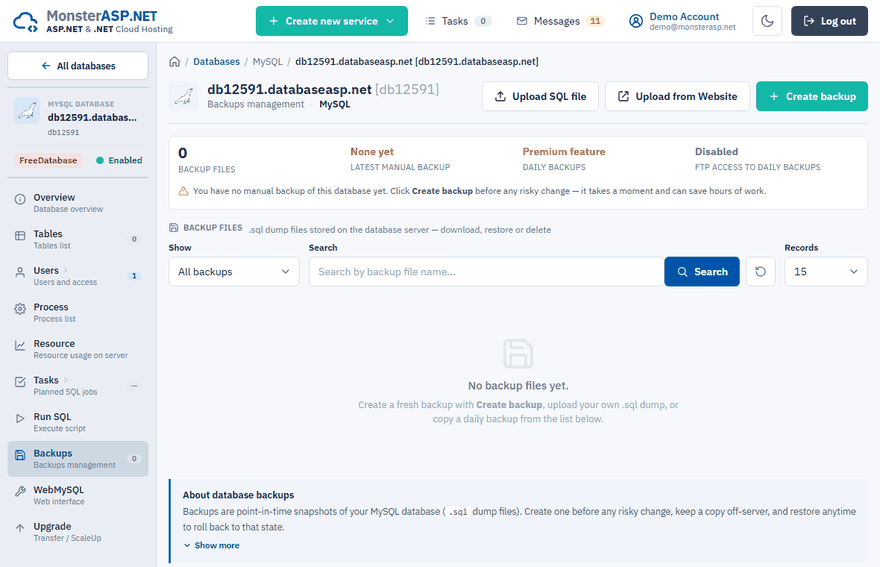Click the BACKUP FILES section disk icon

(x=173, y=227)
